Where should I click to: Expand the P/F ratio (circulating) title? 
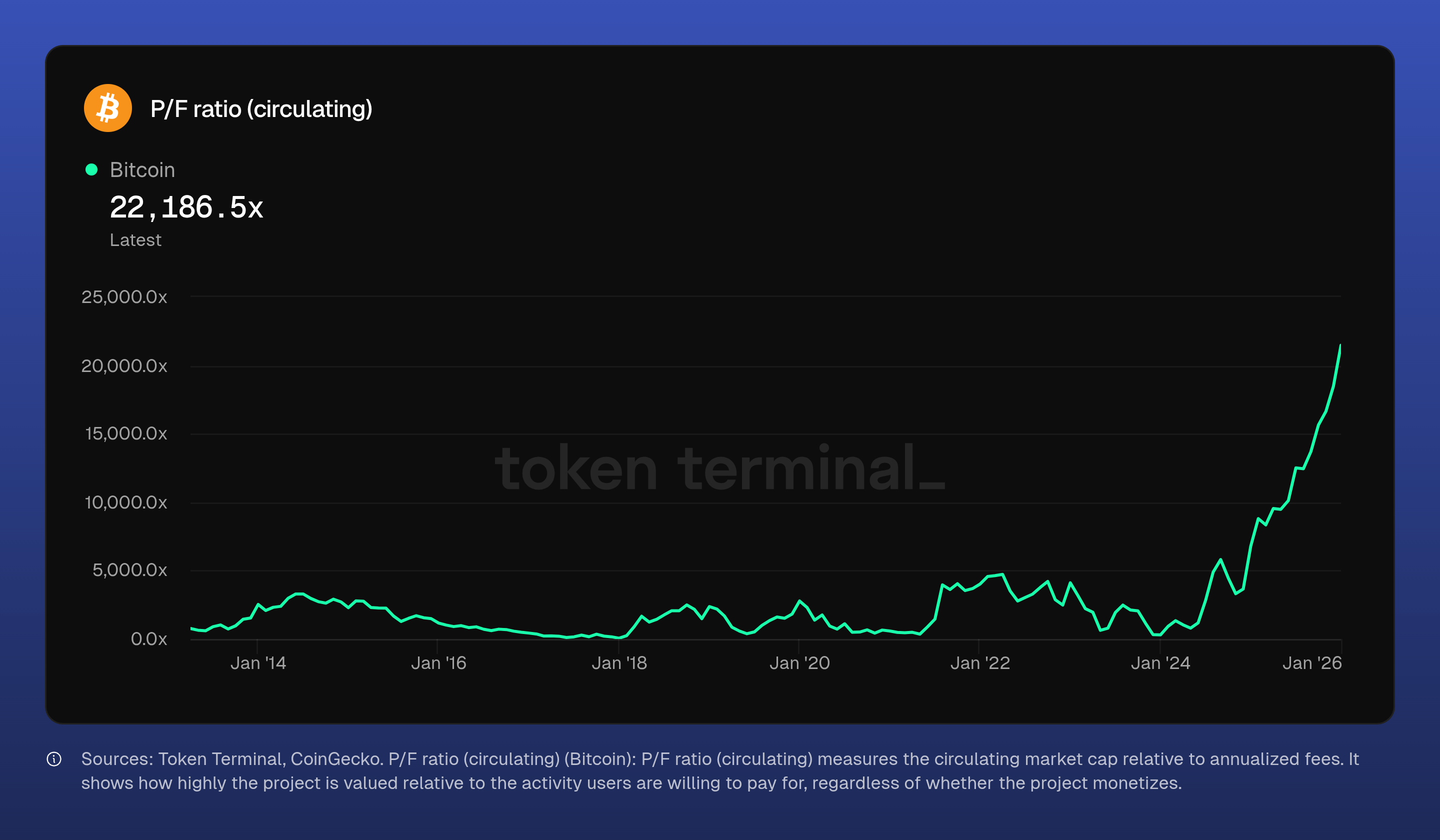[x=261, y=107]
